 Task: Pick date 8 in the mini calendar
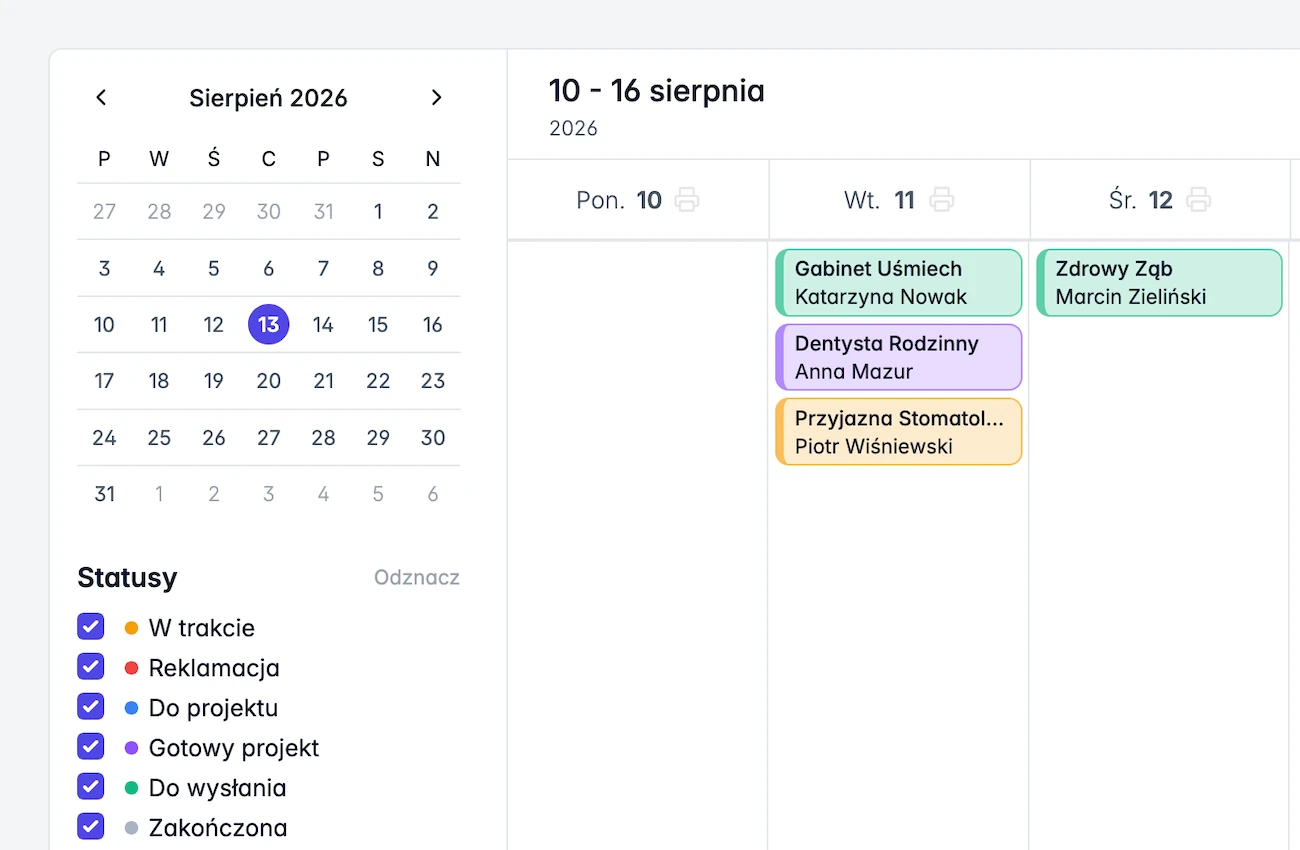tap(378, 268)
